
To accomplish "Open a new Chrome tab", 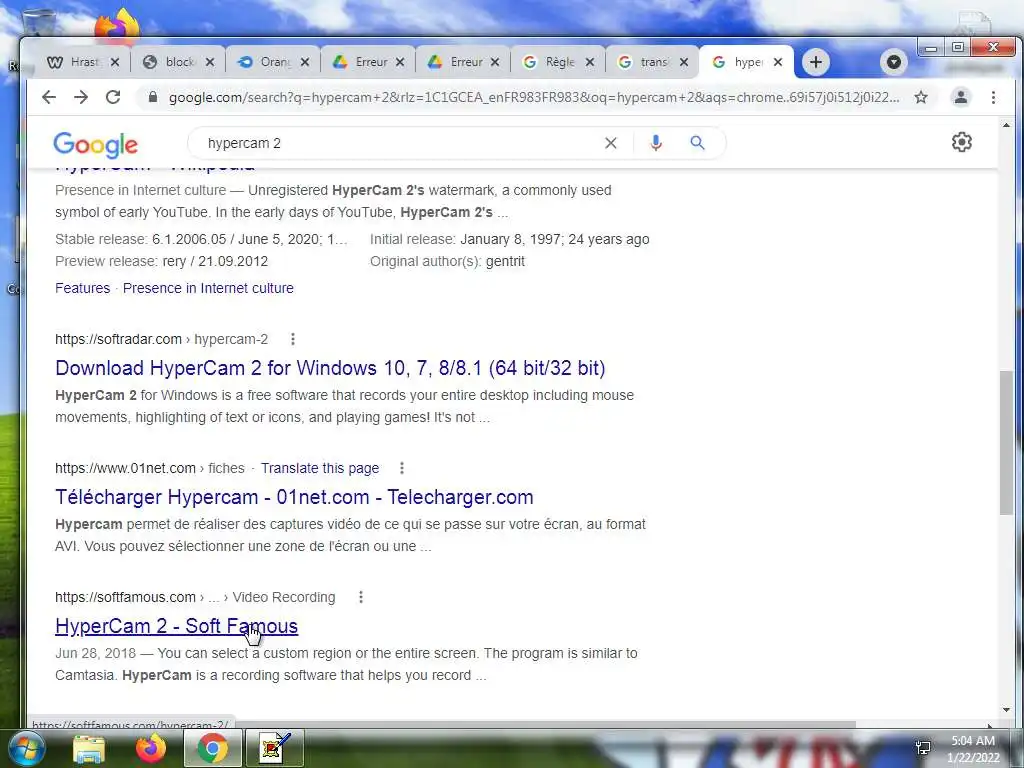I will coord(816,62).
